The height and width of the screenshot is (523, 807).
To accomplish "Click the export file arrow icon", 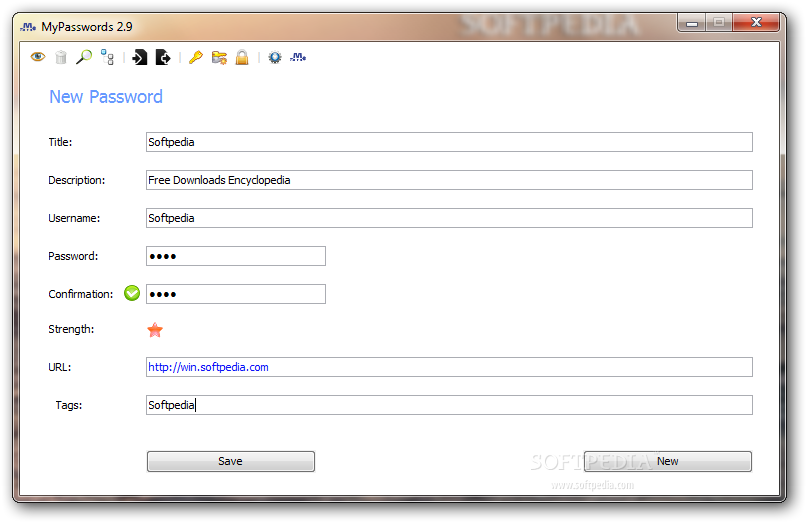I will click(x=163, y=57).
